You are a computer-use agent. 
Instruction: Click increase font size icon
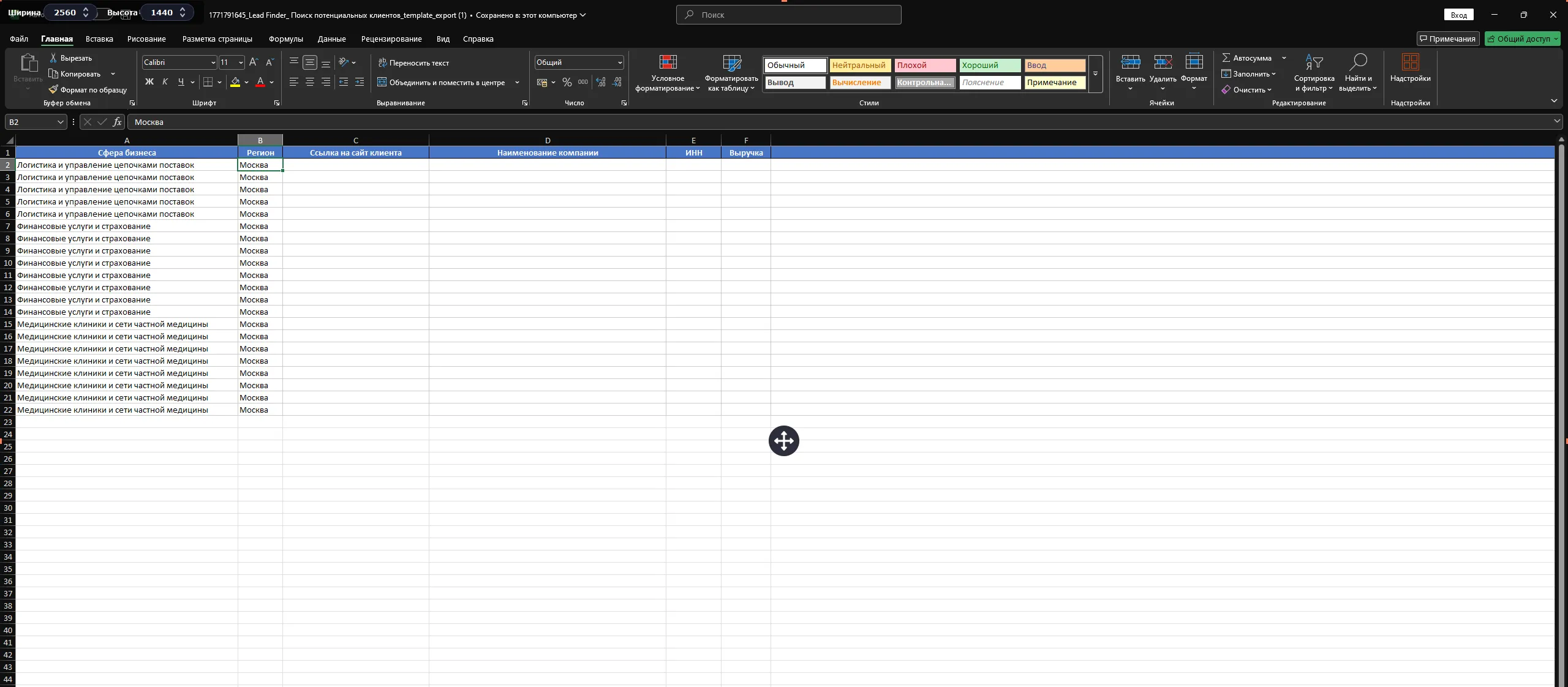point(254,62)
